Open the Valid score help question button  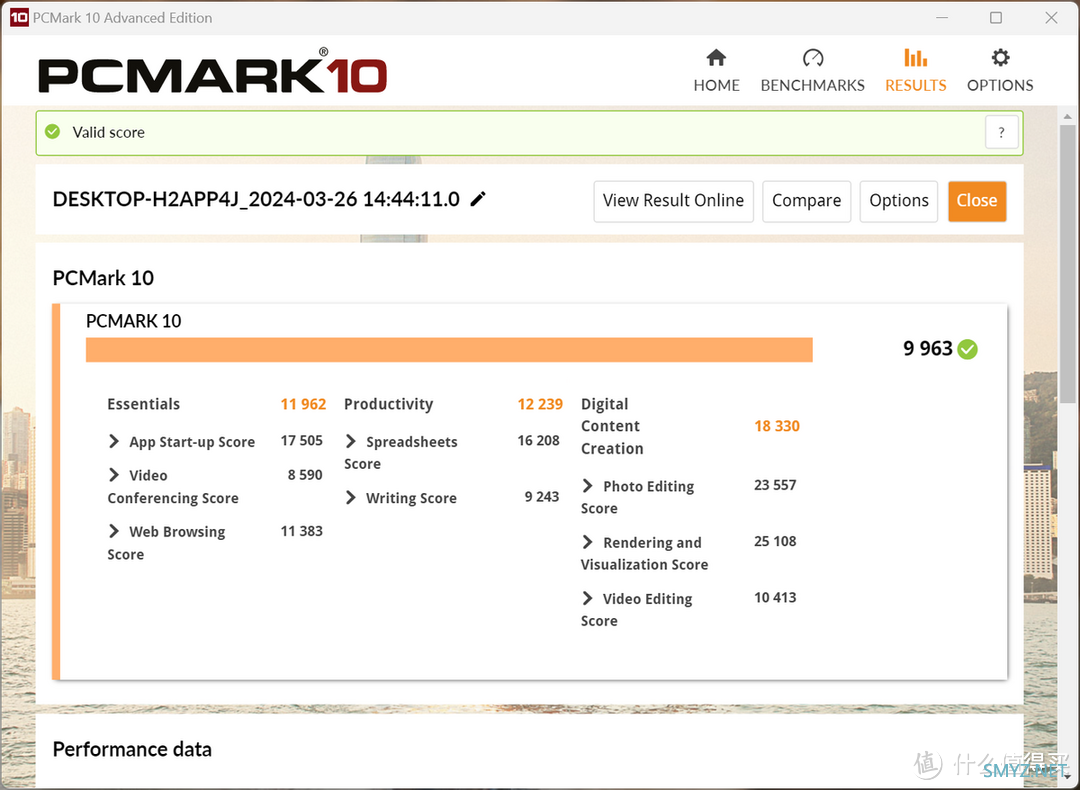(1001, 132)
